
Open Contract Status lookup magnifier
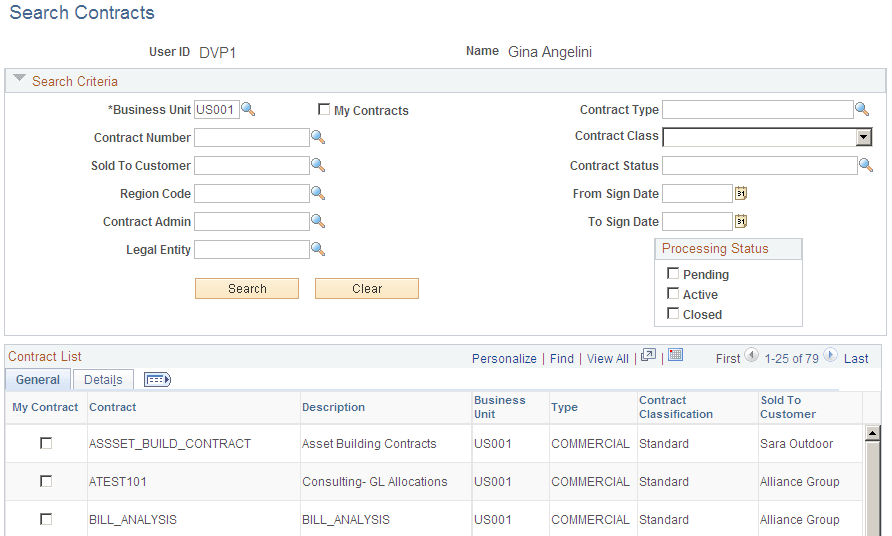(x=866, y=165)
